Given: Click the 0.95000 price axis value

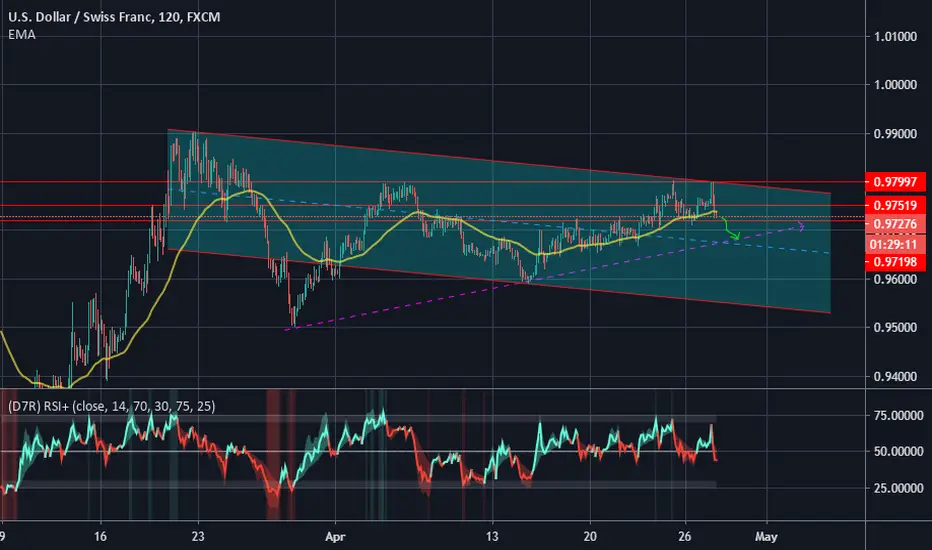Looking at the screenshot, I should tap(895, 328).
